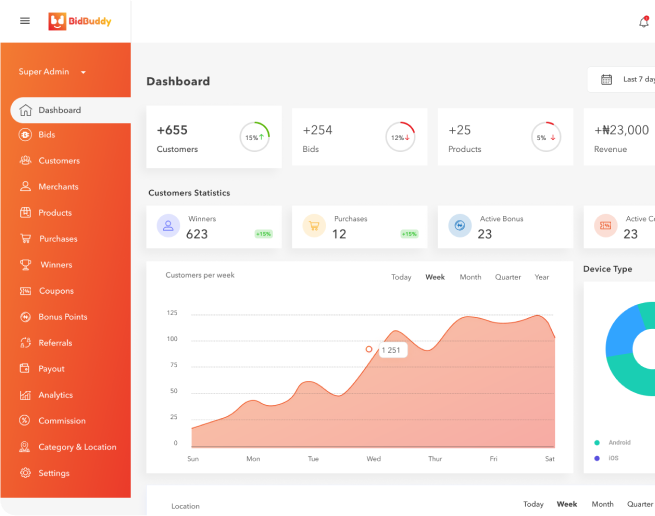This screenshot has width=655, height=516.
Task: Click the iOS legend dot
Action: coord(597,458)
